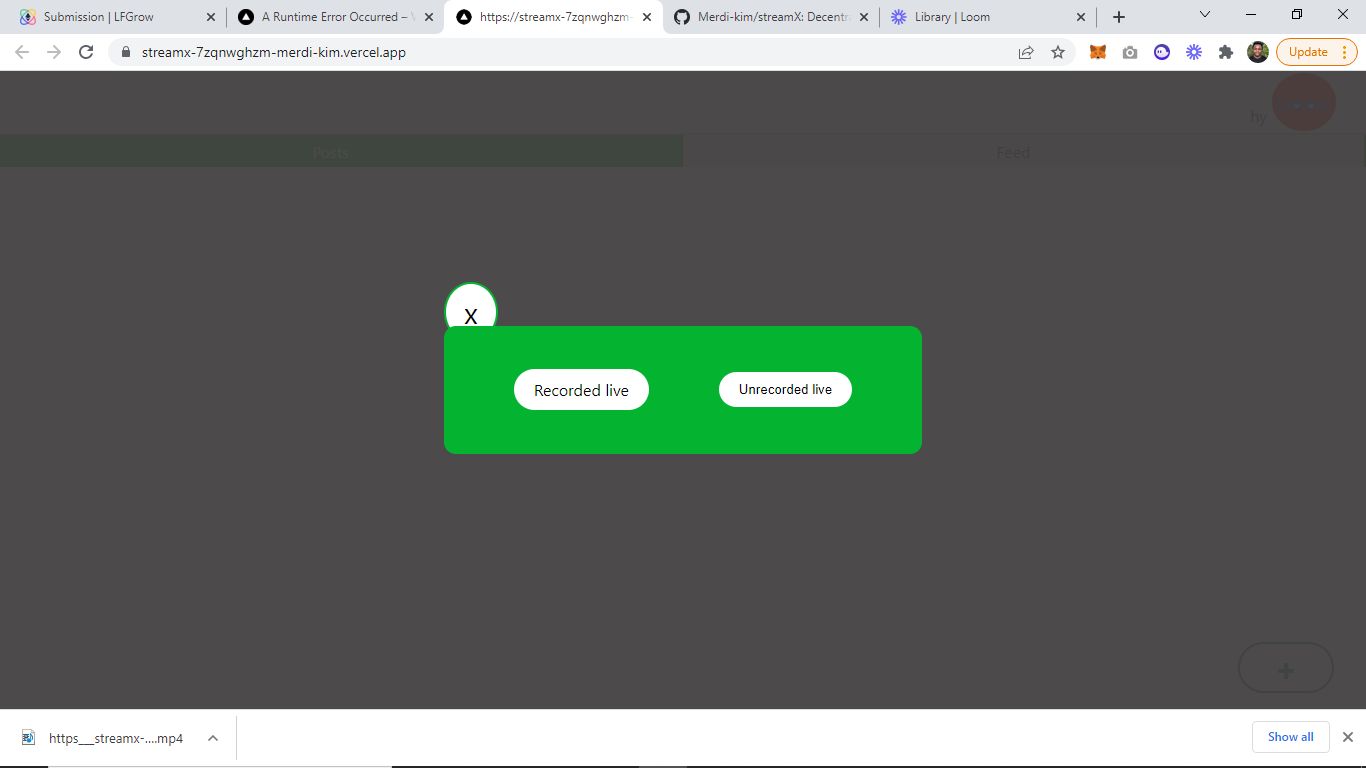Open the round profile avatar
This screenshot has width=1366, height=768.
1304,102
